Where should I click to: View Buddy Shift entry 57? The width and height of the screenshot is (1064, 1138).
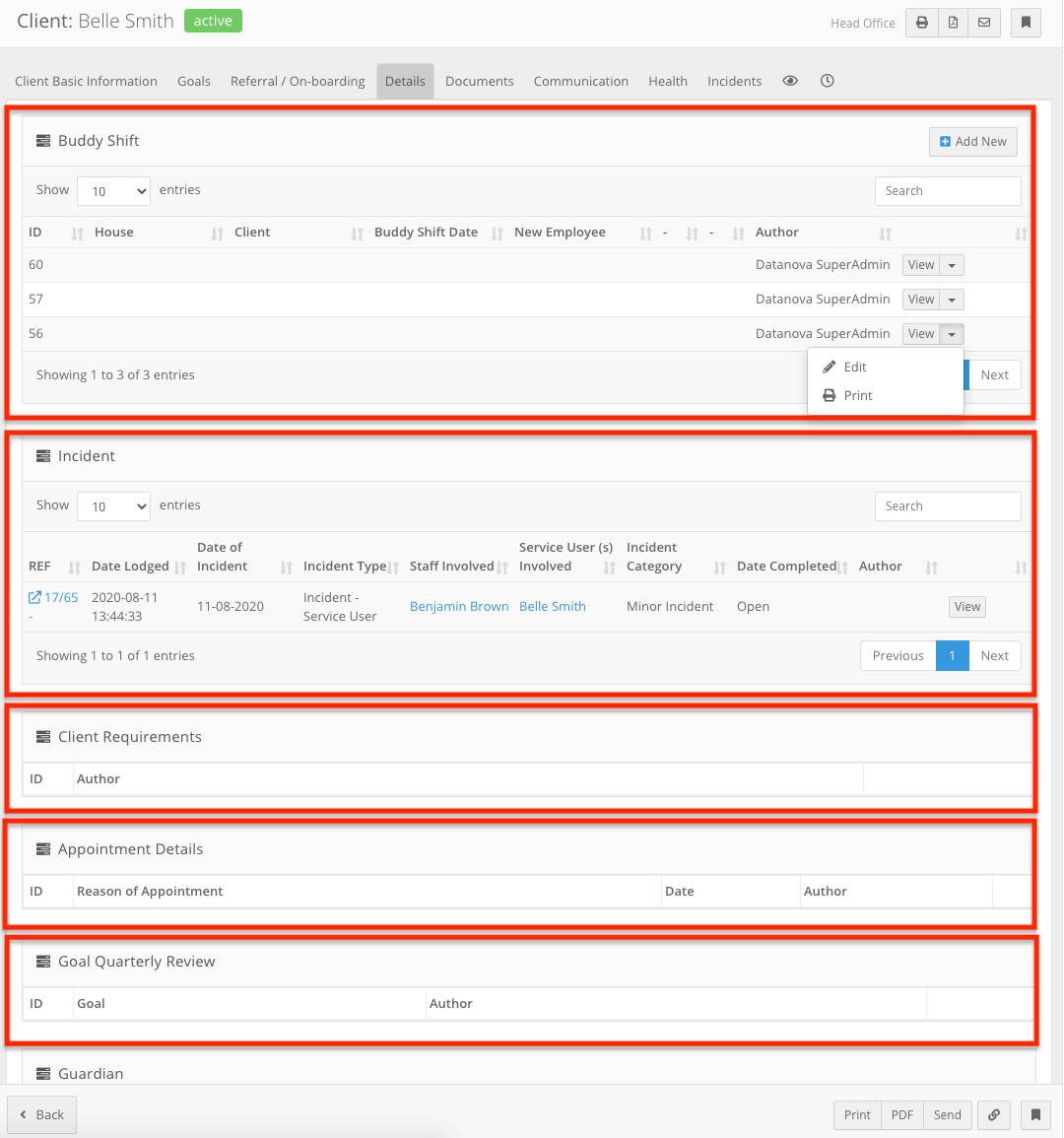921,299
